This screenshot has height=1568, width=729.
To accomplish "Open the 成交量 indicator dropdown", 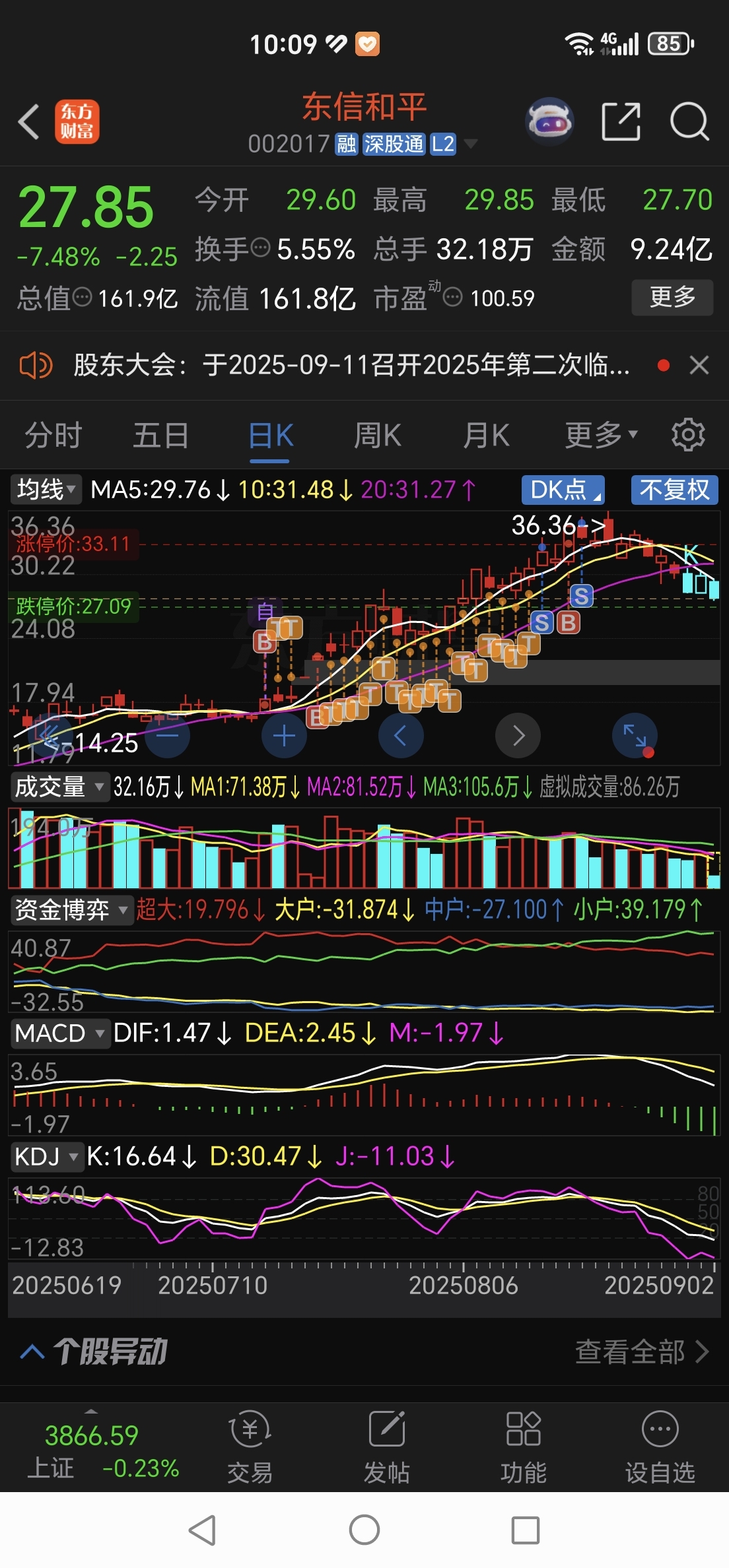I will click(x=59, y=787).
